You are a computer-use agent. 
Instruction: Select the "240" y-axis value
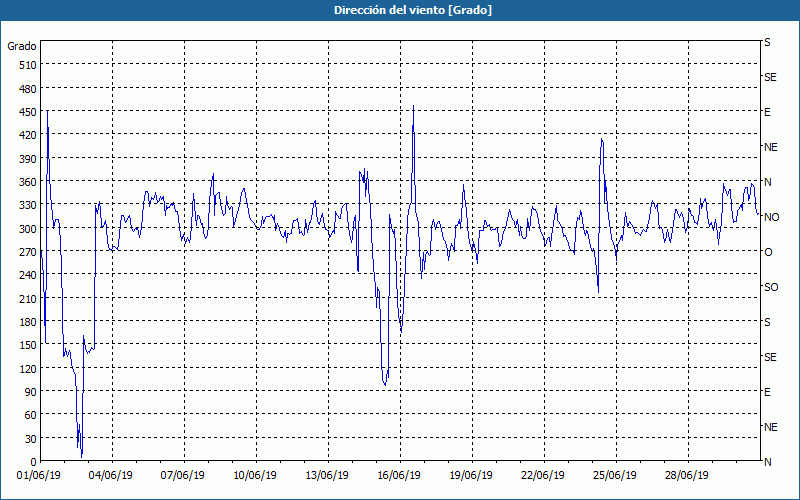[x=28, y=275]
